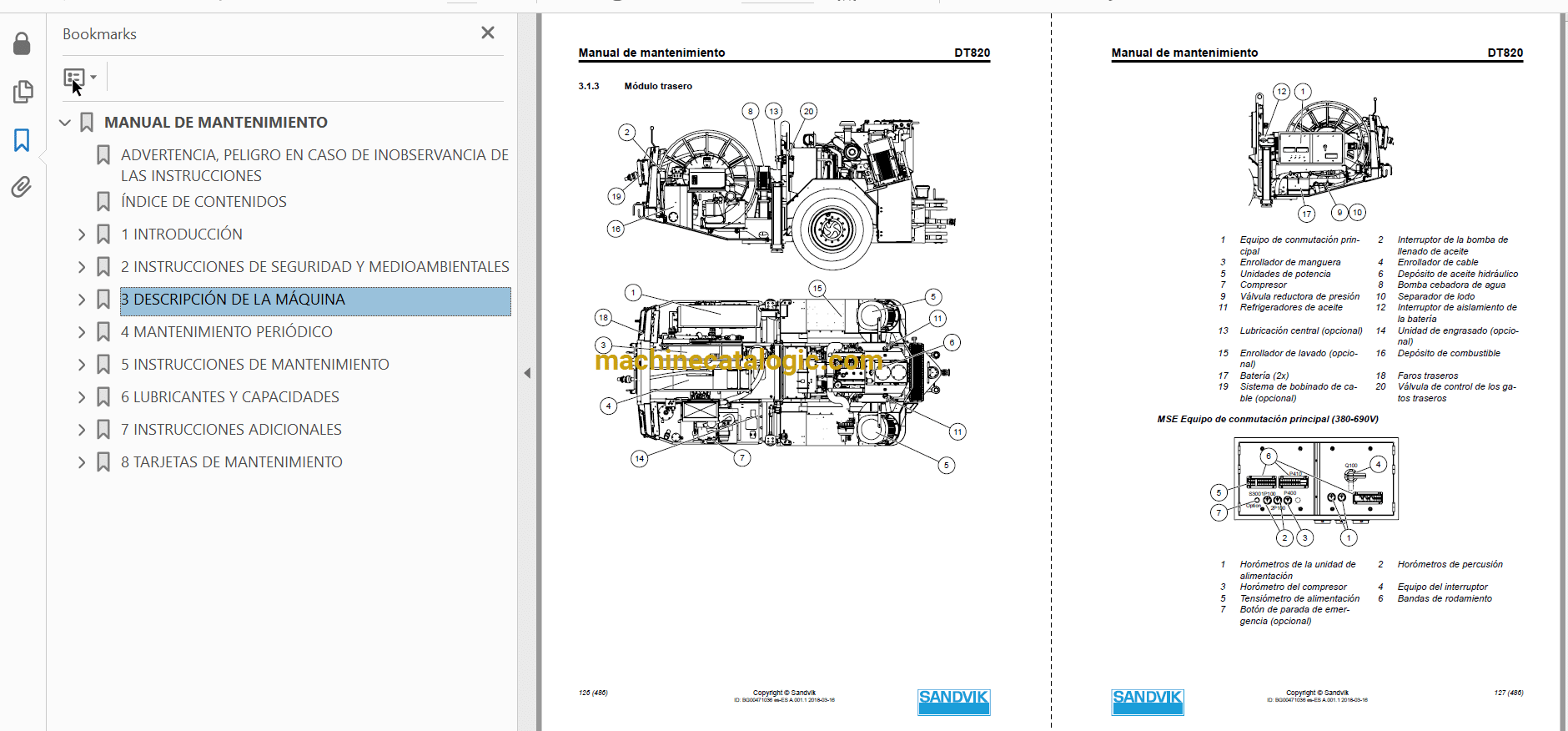Click the SANDVIK logo on page 127
The width and height of the screenshot is (1568, 731).
coord(1148,702)
